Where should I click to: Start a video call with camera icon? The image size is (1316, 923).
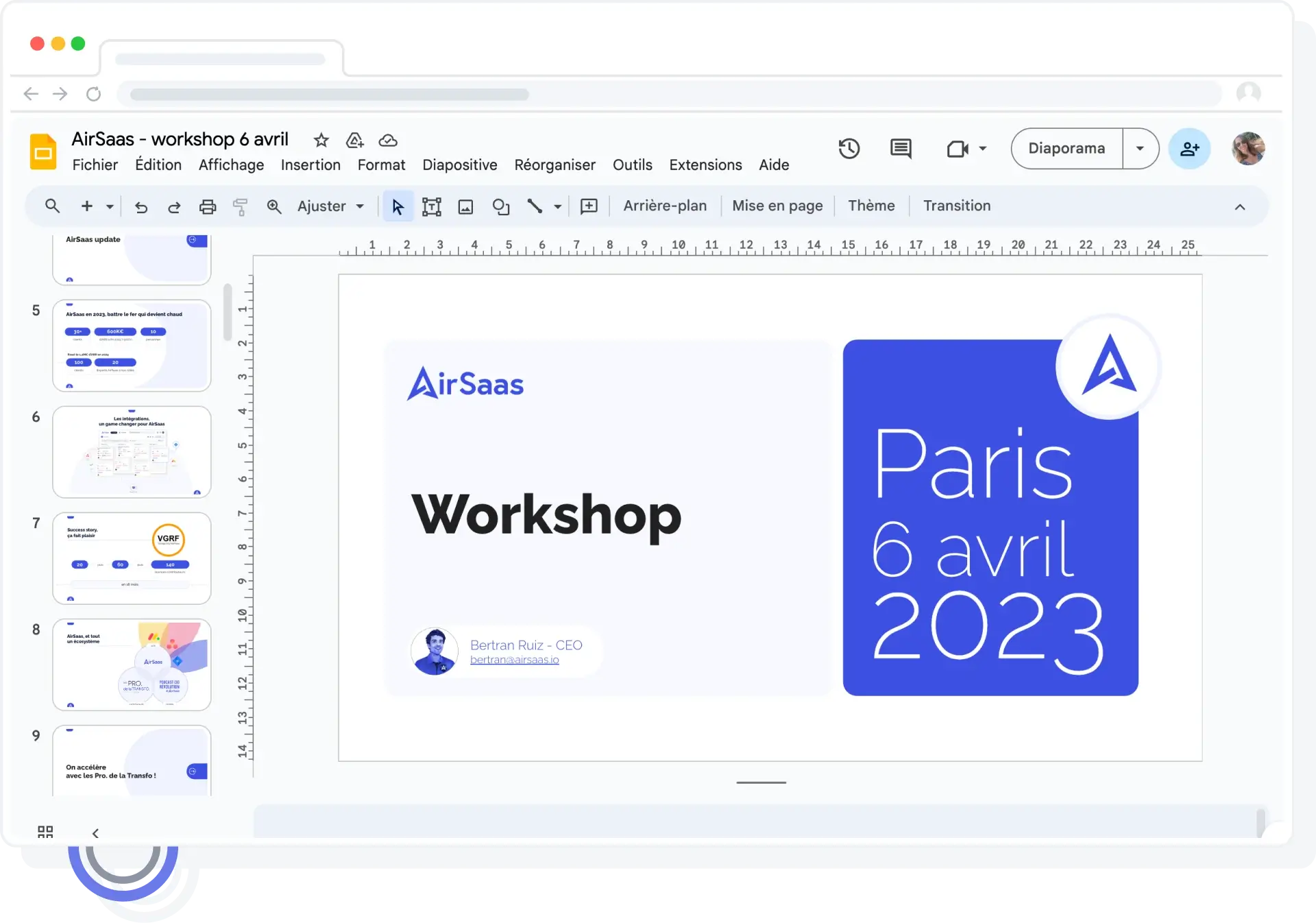tap(958, 149)
